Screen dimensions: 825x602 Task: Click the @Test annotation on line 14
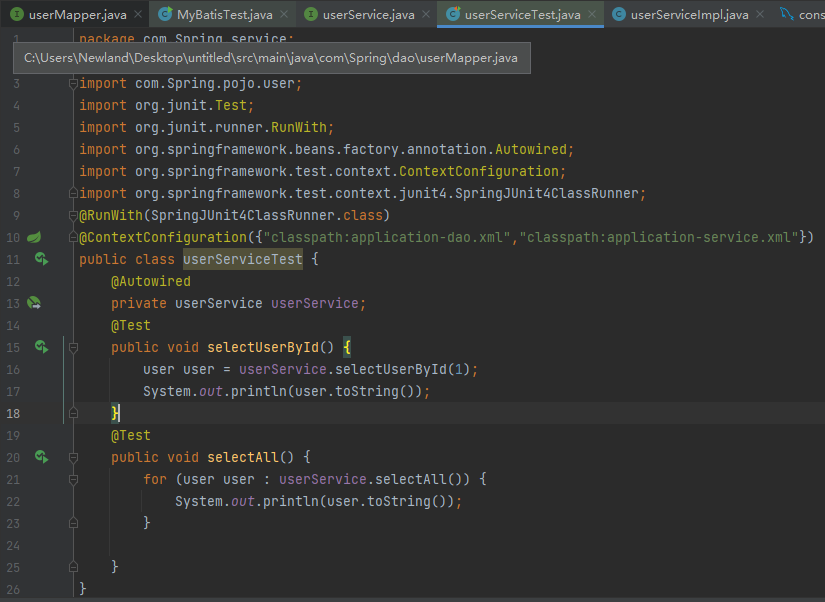(131, 325)
